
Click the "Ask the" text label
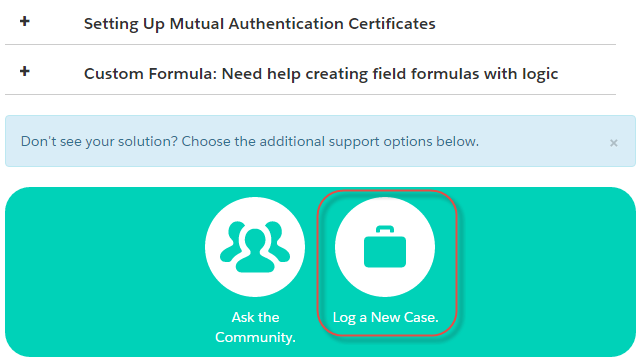point(256,317)
